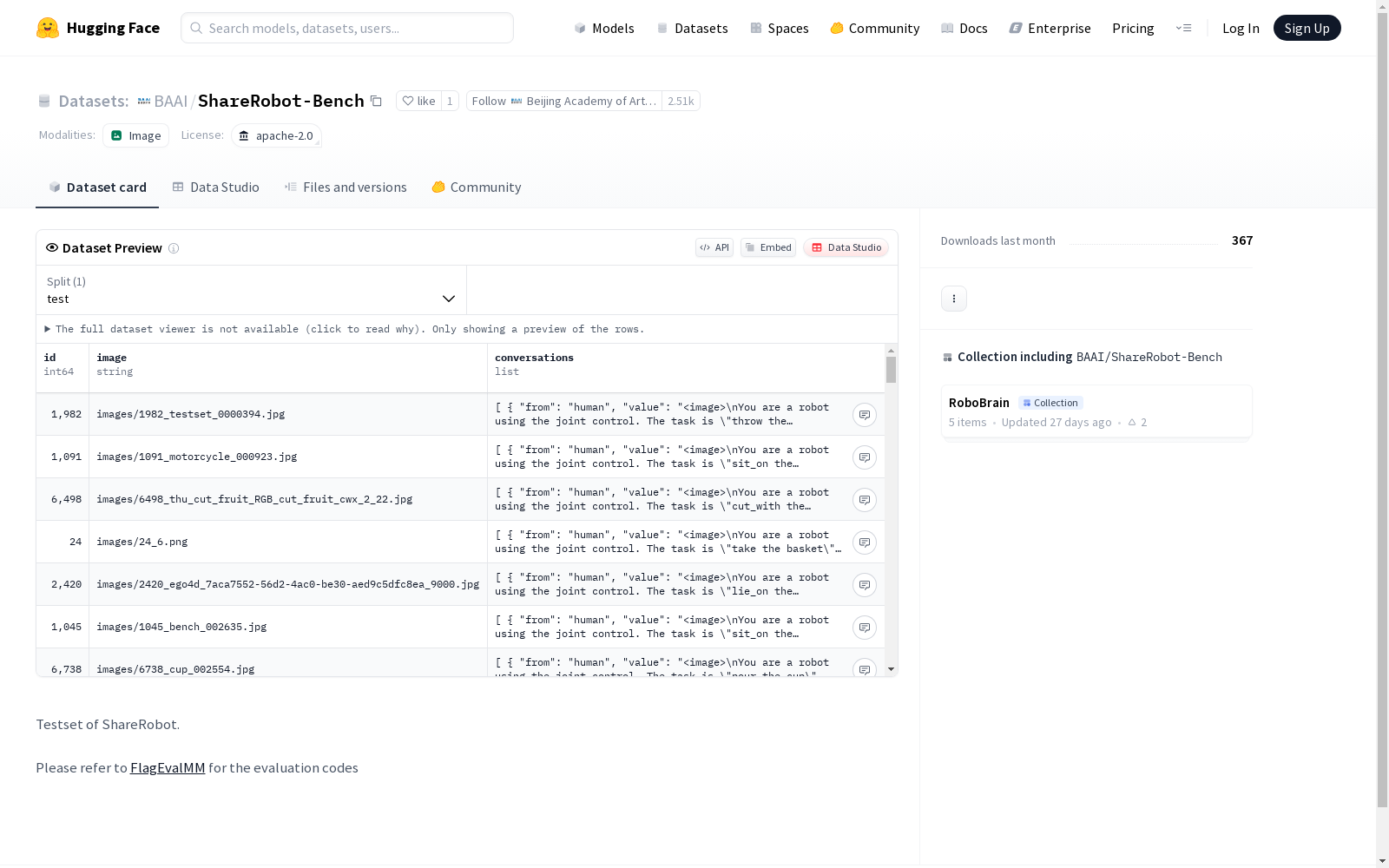Image resolution: width=1389 pixels, height=868 pixels.
Task: Select cell images/1045_bench_002635.jpg
Action: (x=288, y=627)
